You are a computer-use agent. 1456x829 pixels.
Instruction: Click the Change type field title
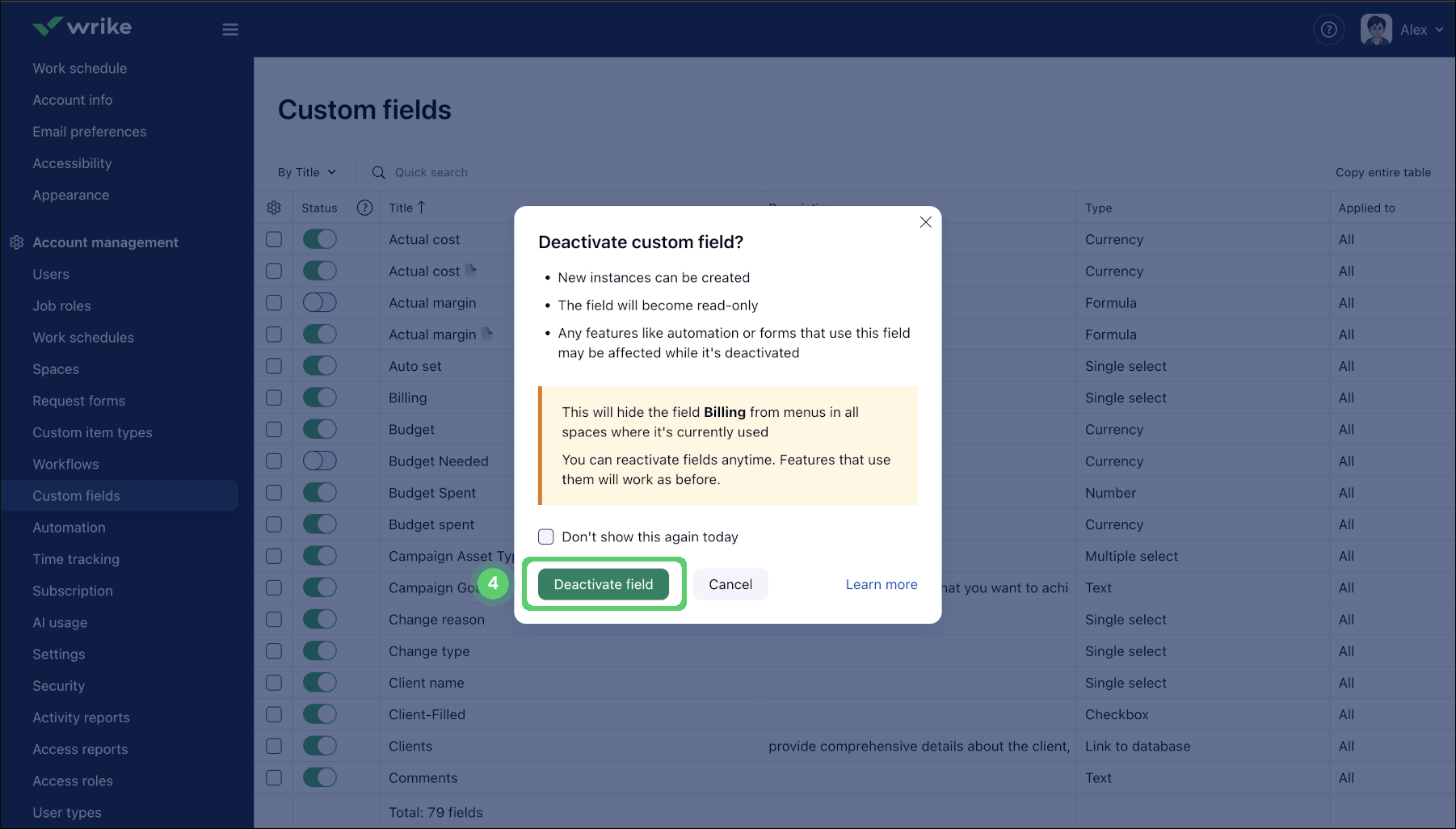point(429,651)
